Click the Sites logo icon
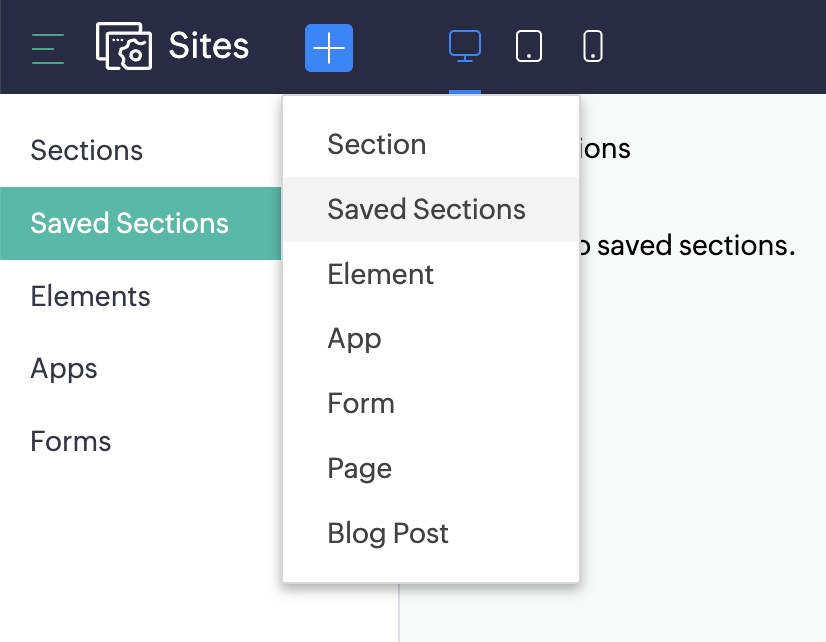 pyautogui.click(x=124, y=47)
